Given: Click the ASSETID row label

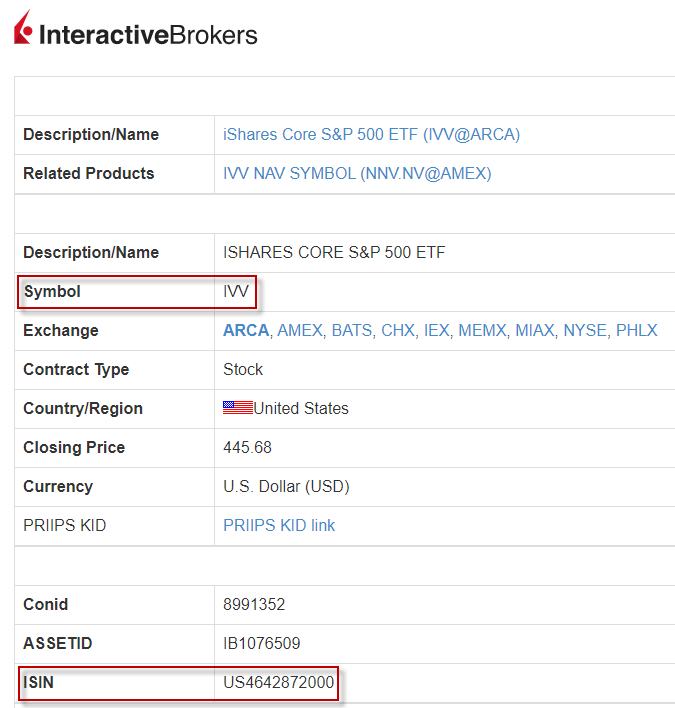Looking at the screenshot, I should (58, 643).
